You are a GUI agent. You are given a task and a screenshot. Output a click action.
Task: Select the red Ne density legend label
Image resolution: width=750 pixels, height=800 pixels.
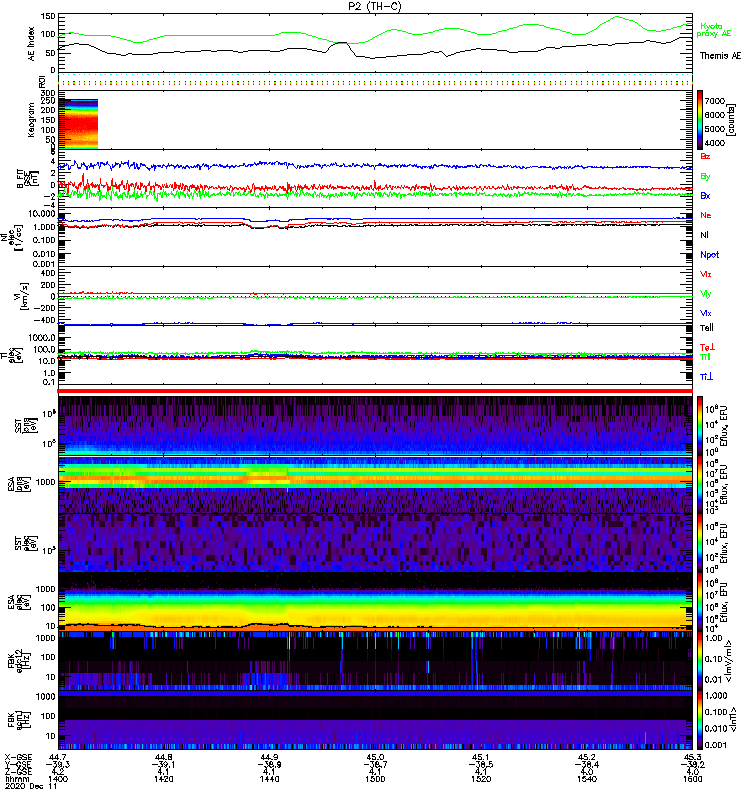point(706,215)
